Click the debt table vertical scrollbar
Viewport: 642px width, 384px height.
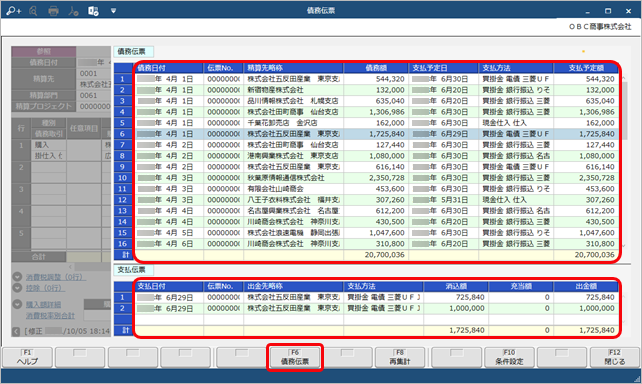click(x=624, y=161)
